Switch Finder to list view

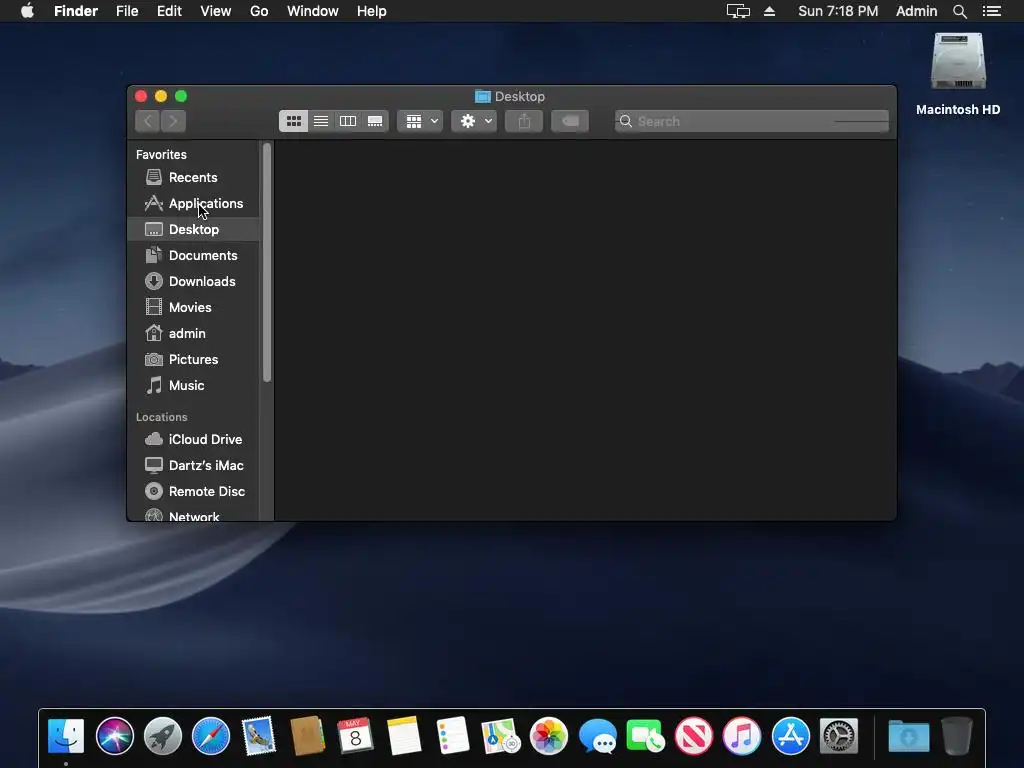tap(321, 121)
